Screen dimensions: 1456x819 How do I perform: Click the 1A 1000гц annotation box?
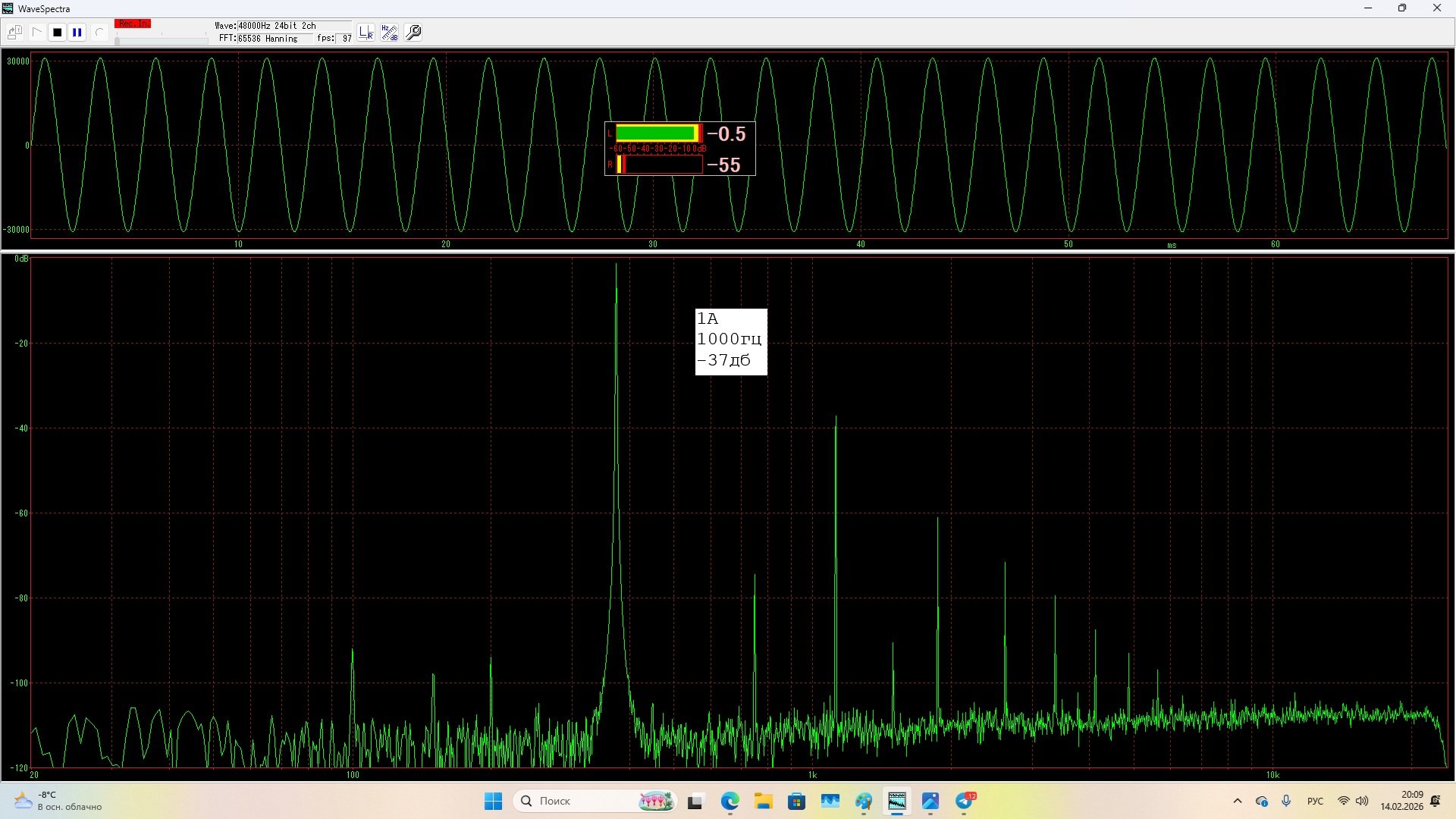[x=731, y=341]
